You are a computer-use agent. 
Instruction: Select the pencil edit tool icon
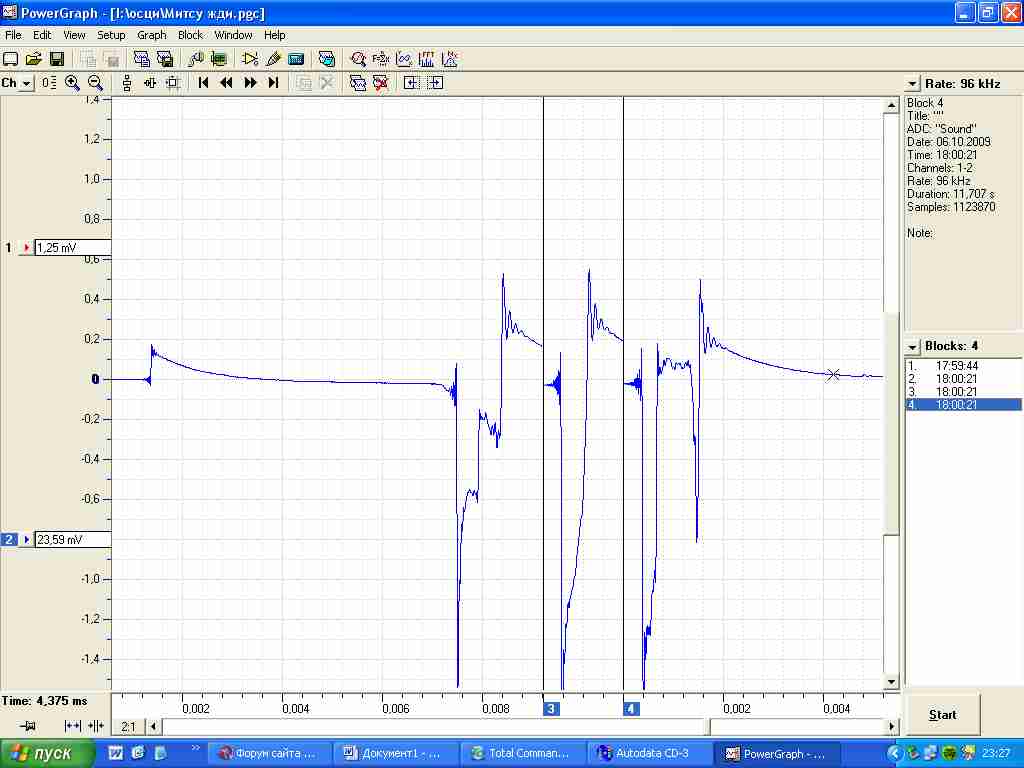pyautogui.click(x=274, y=59)
